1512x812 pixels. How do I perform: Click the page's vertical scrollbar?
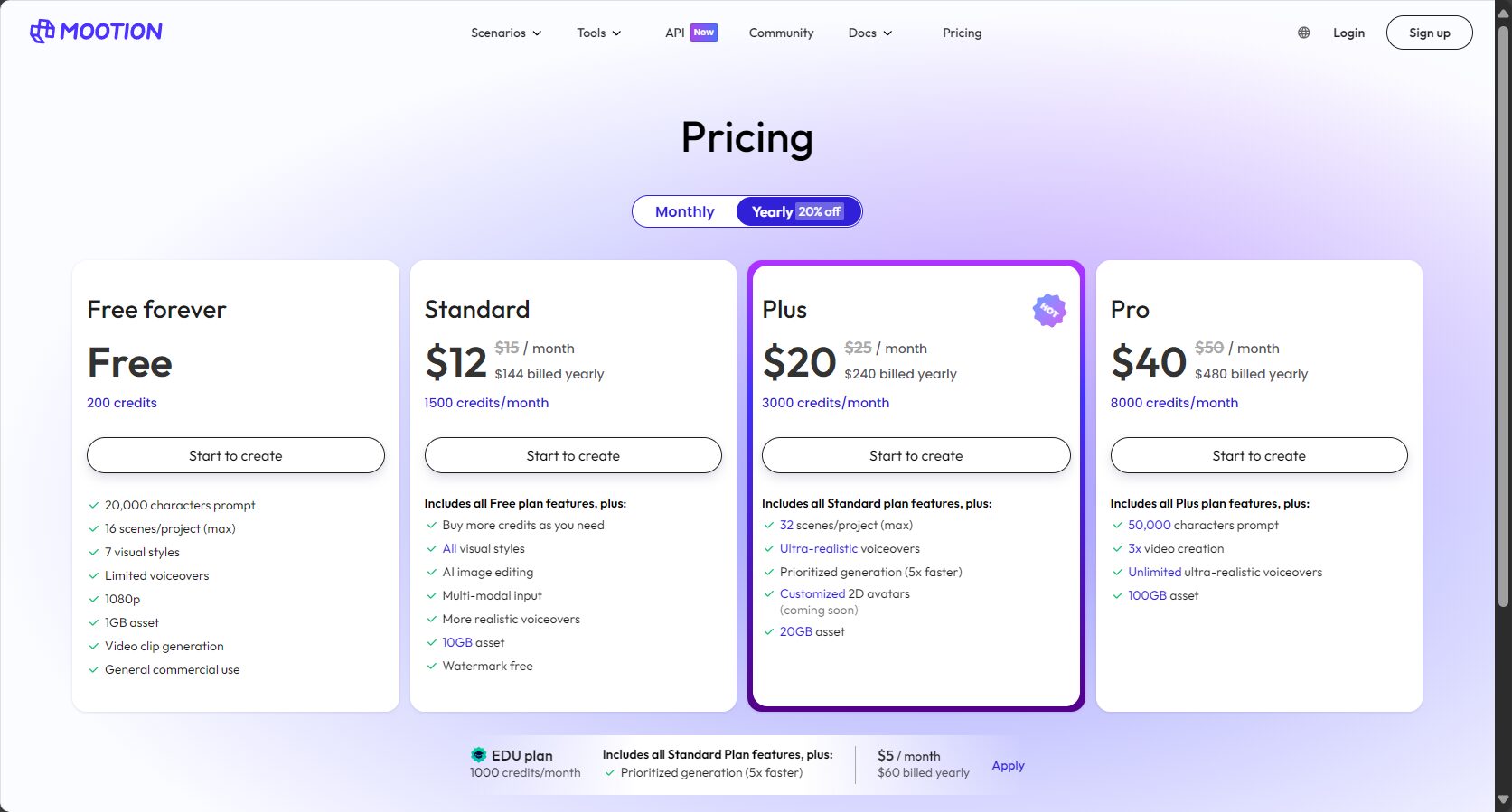coord(1503,316)
